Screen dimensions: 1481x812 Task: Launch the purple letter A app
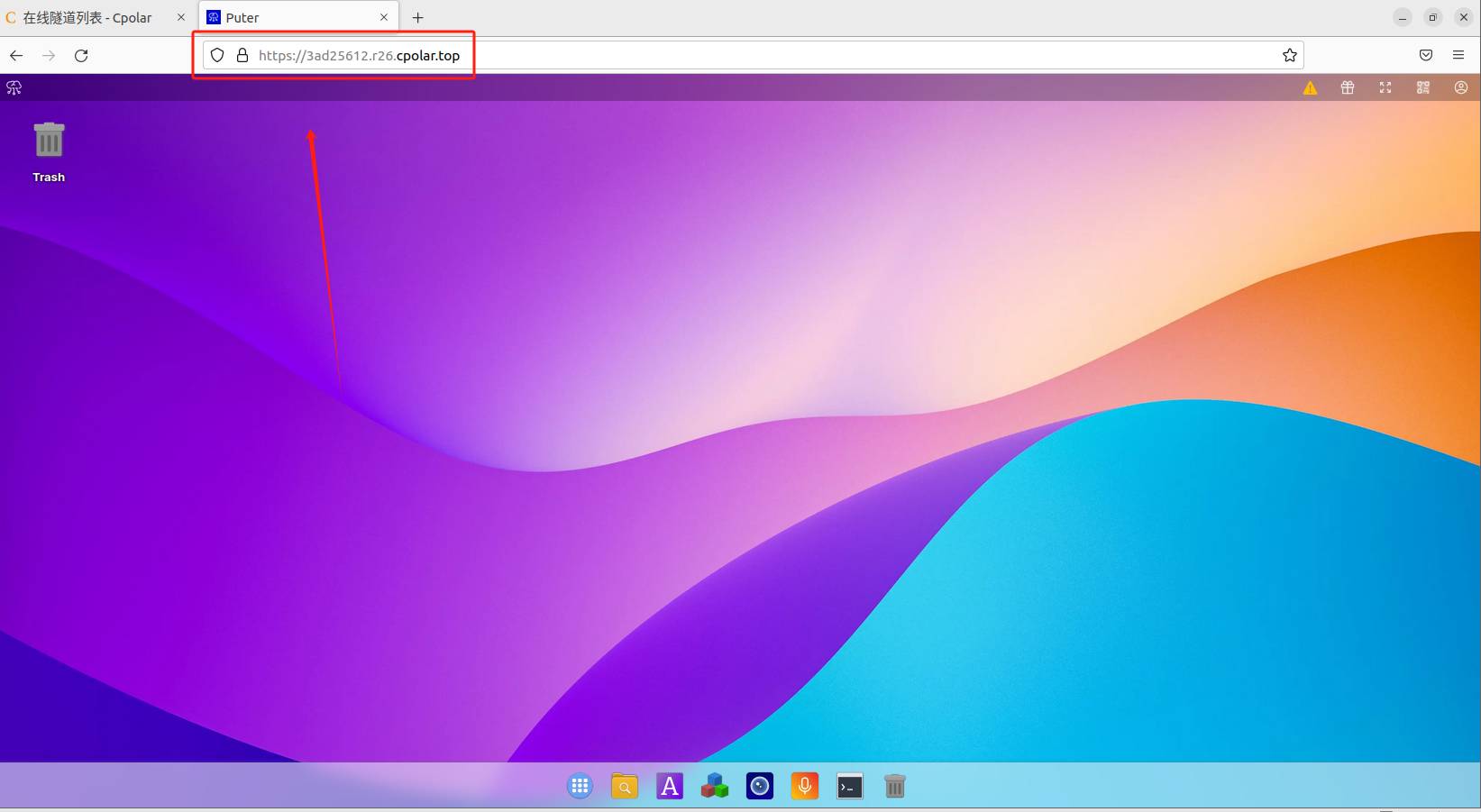pos(670,786)
